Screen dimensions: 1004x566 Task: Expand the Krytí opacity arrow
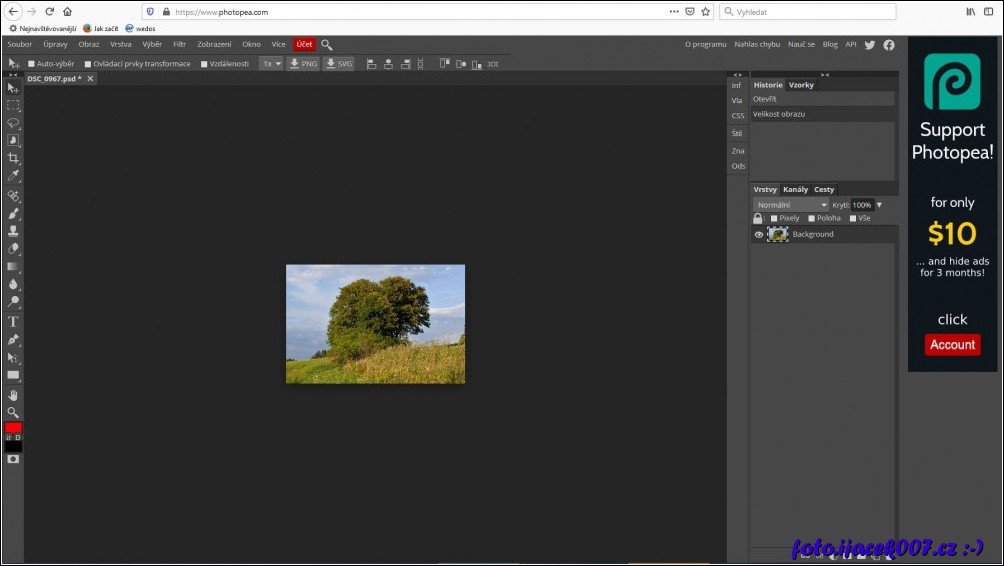coord(879,205)
